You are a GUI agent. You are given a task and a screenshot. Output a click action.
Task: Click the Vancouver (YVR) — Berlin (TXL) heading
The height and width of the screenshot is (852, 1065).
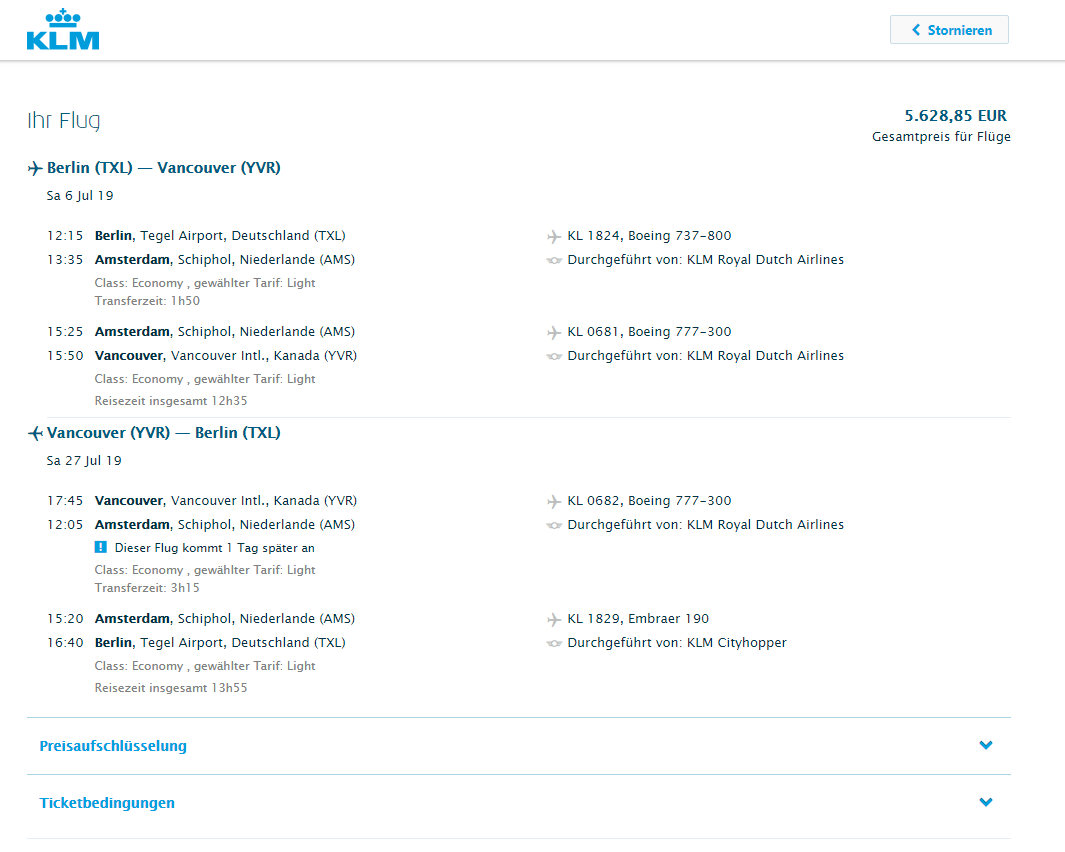(x=164, y=433)
